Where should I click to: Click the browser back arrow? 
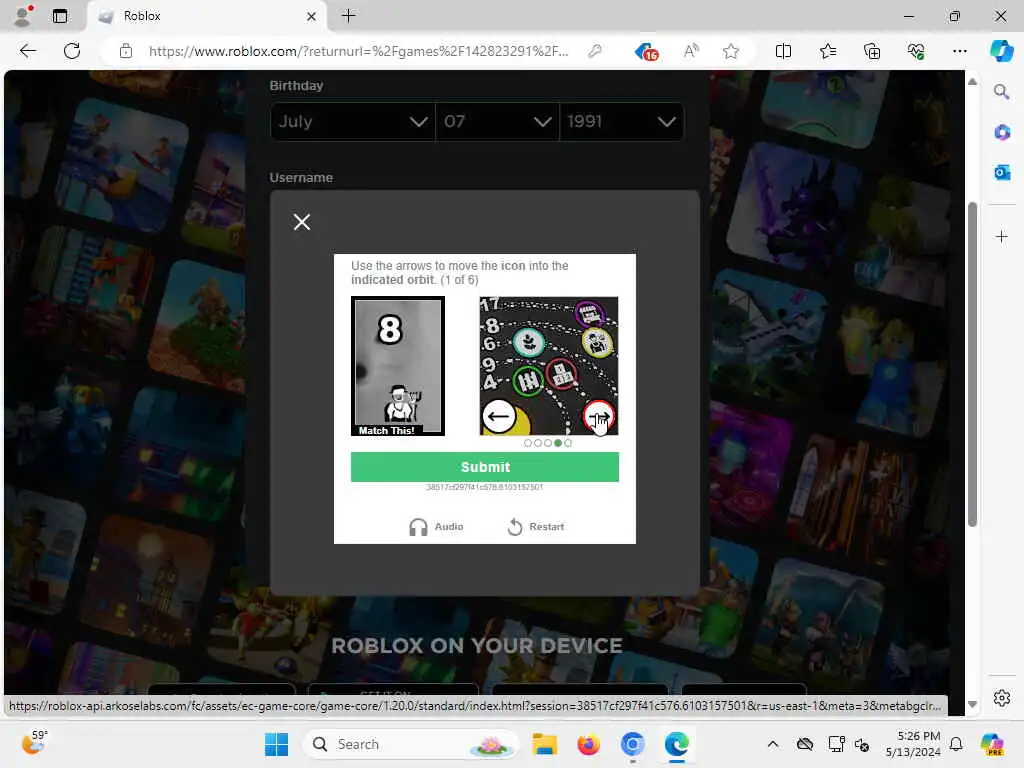click(x=27, y=51)
